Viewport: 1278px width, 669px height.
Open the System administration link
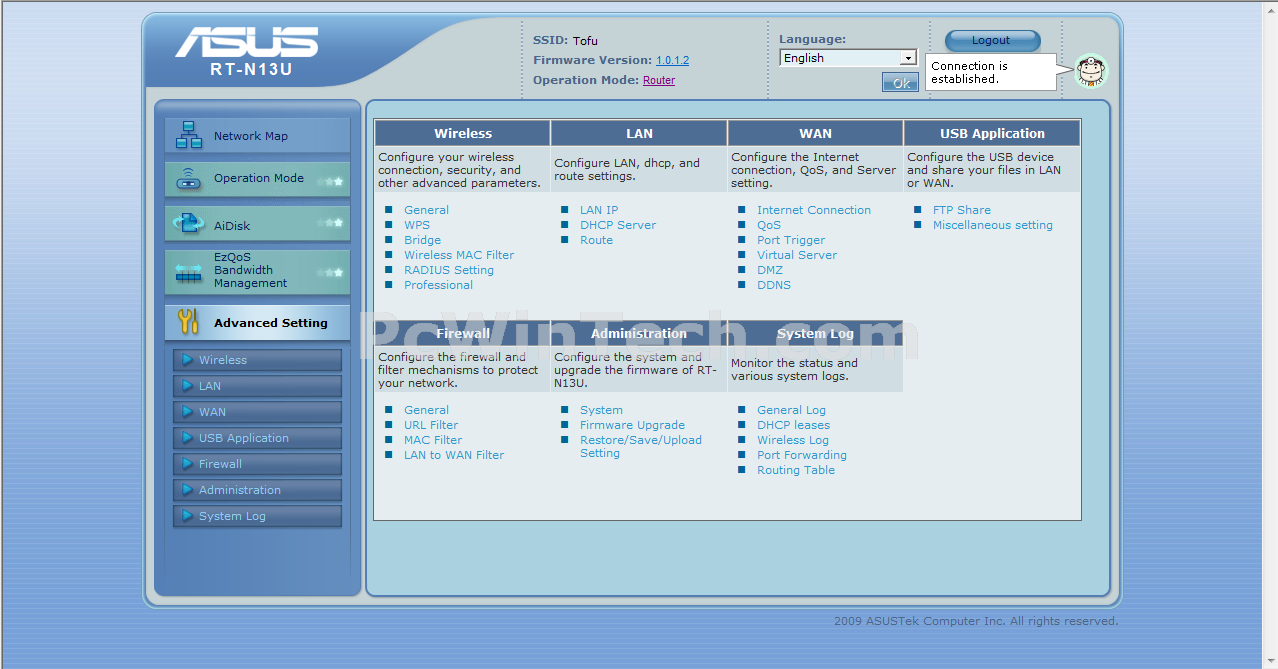pyautogui.click(x=601, y=410)
